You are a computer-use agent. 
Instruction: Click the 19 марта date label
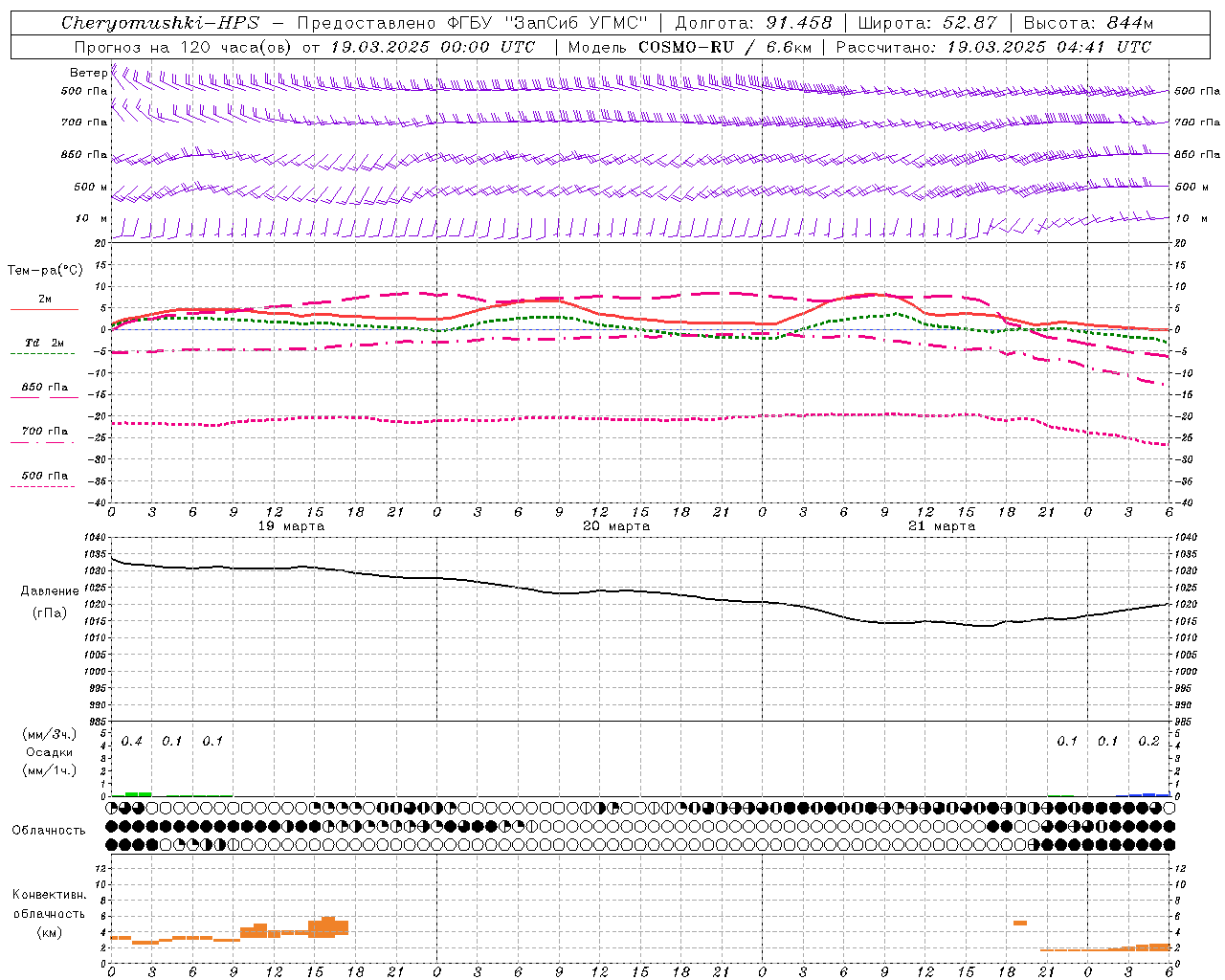tap(291, 526)
